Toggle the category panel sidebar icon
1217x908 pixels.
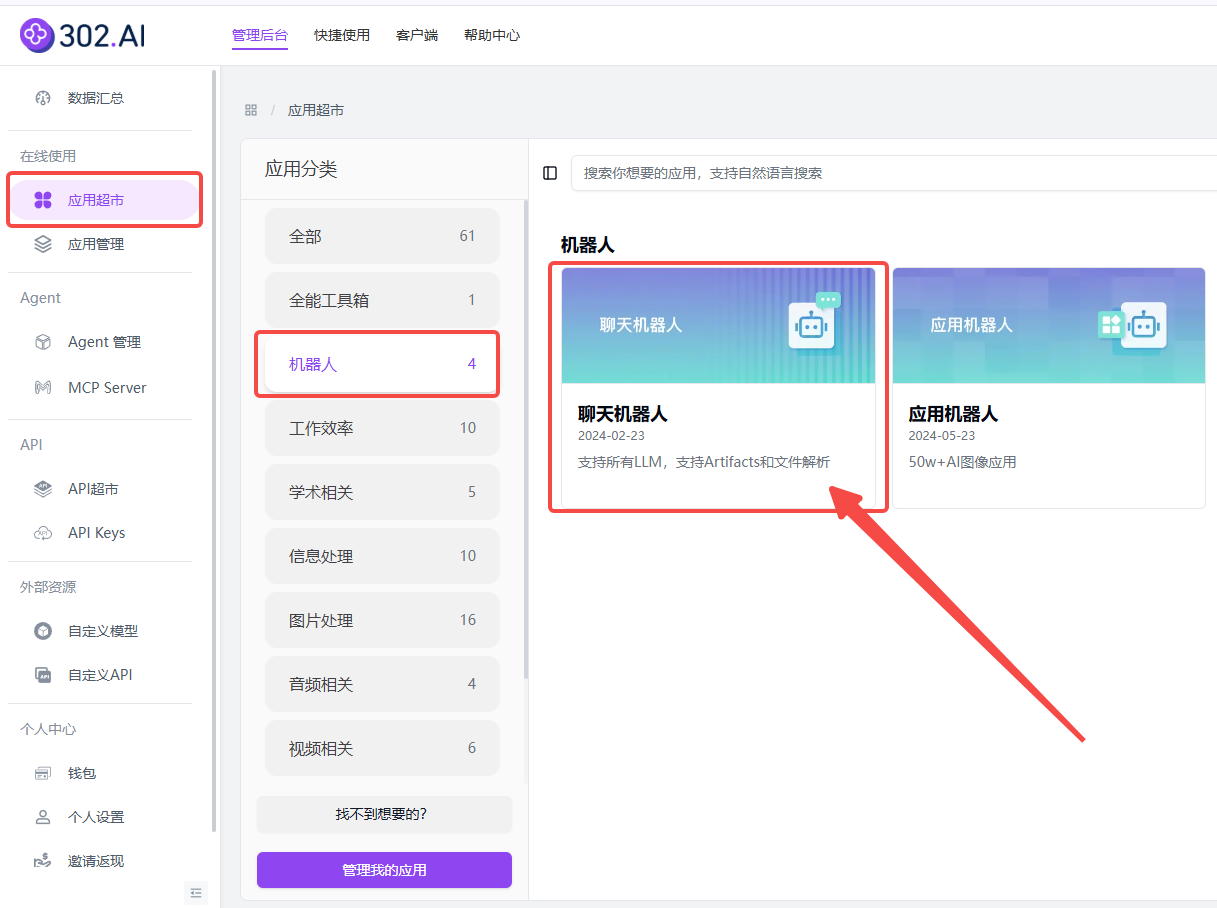tap(550, 173)
